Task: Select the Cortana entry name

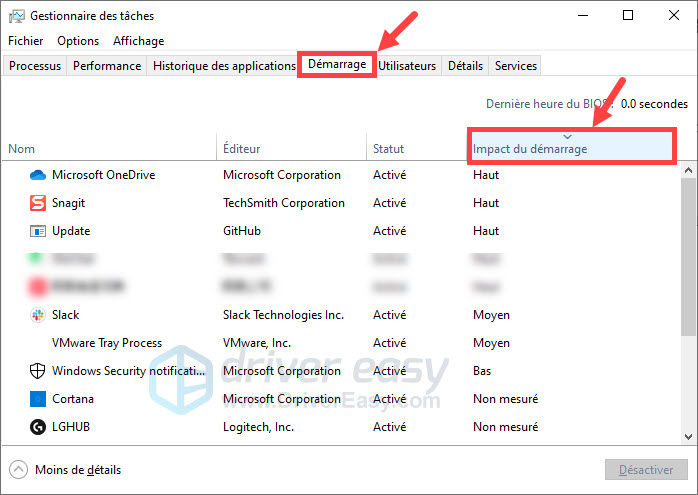Action: (x=73, y=399)
